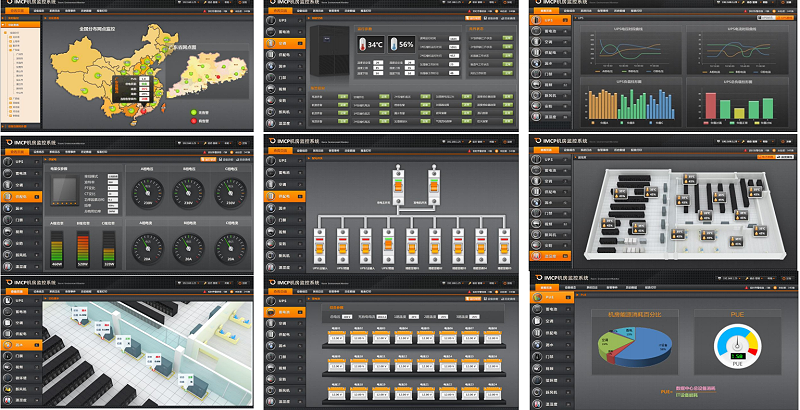
Task: Click the green legend dot below the Guangdong map
Action: (191, 113)
